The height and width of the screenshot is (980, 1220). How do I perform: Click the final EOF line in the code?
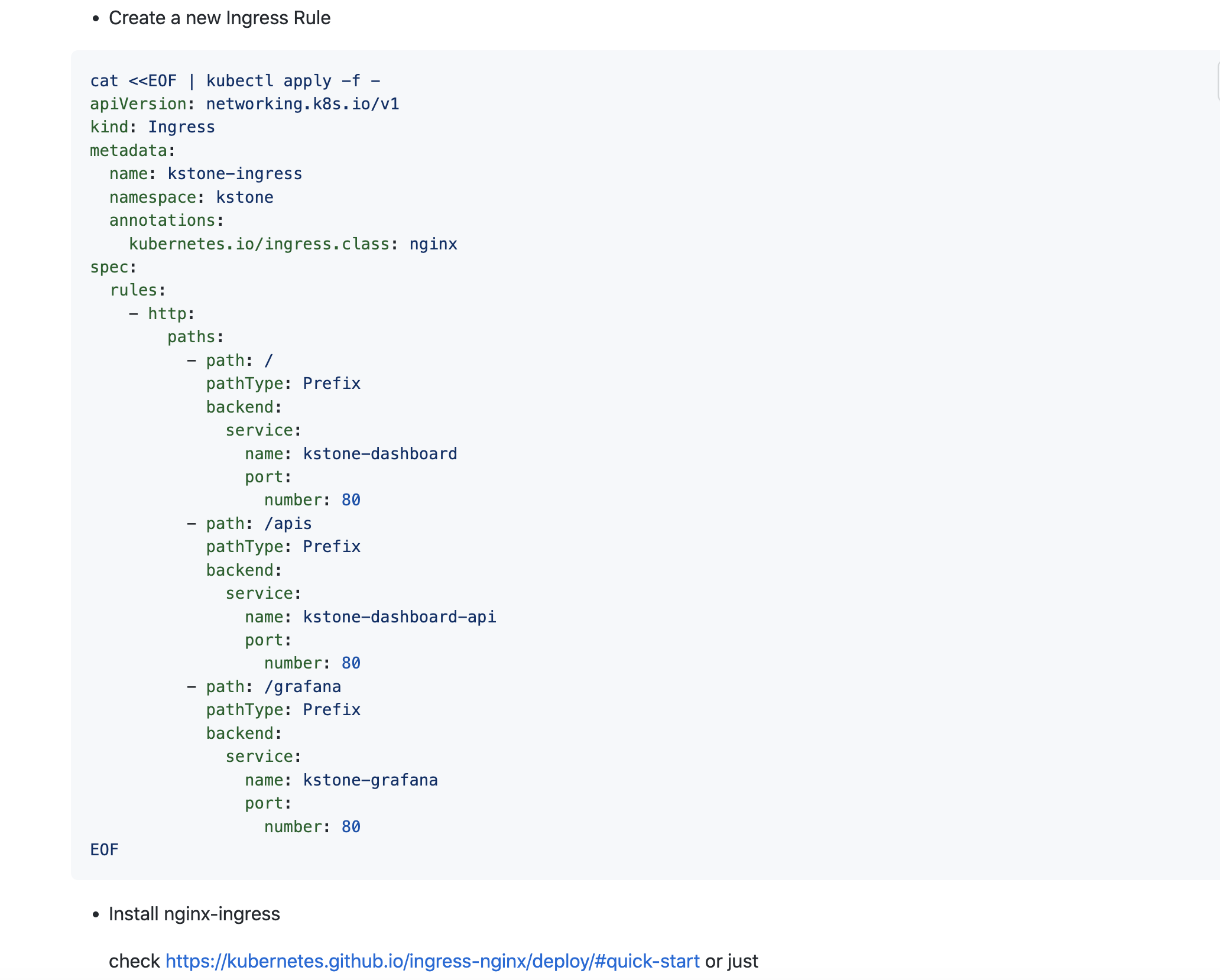tap(104, 849)
